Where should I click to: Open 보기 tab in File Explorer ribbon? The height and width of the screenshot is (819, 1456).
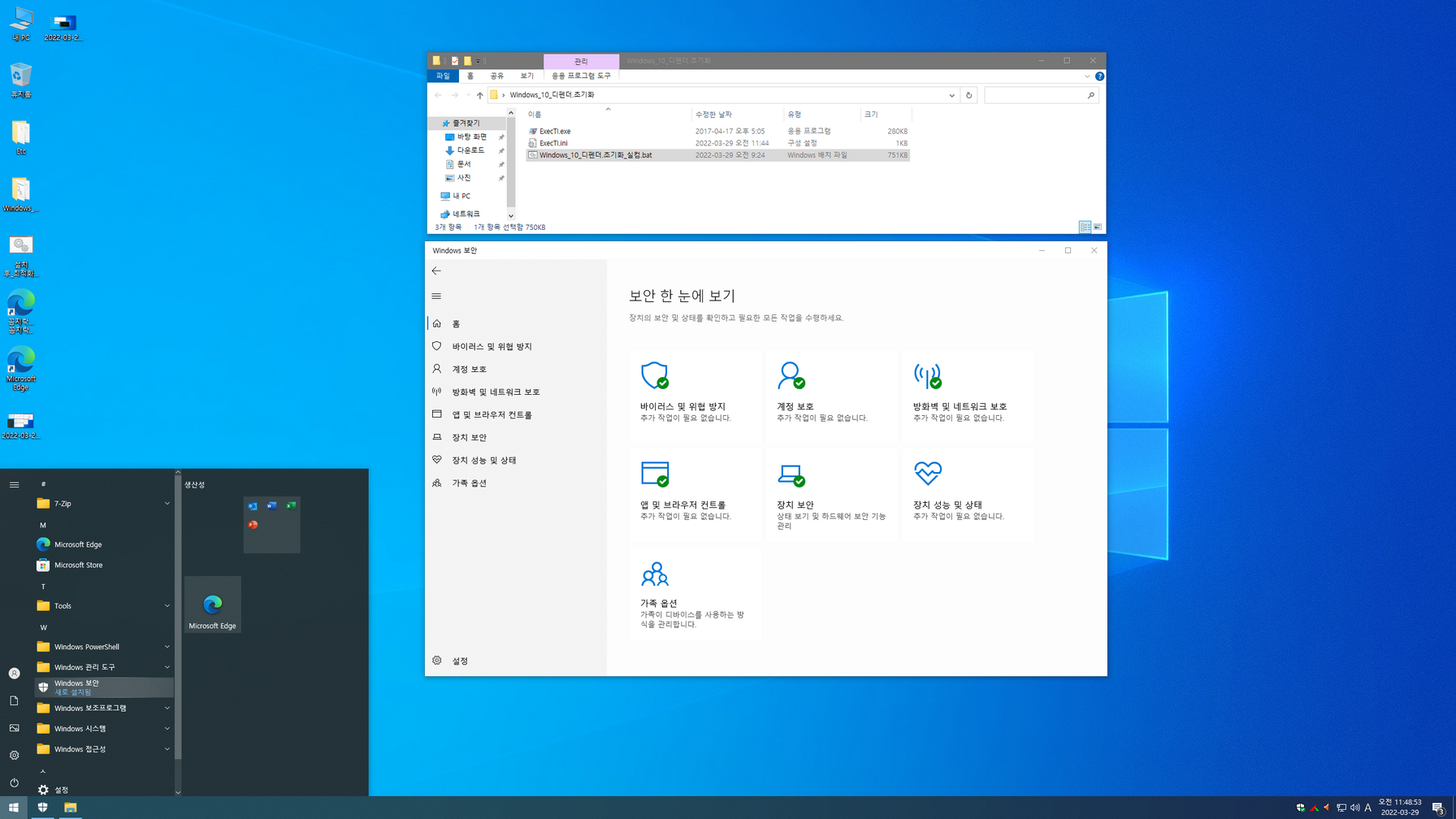click(526, 76)
